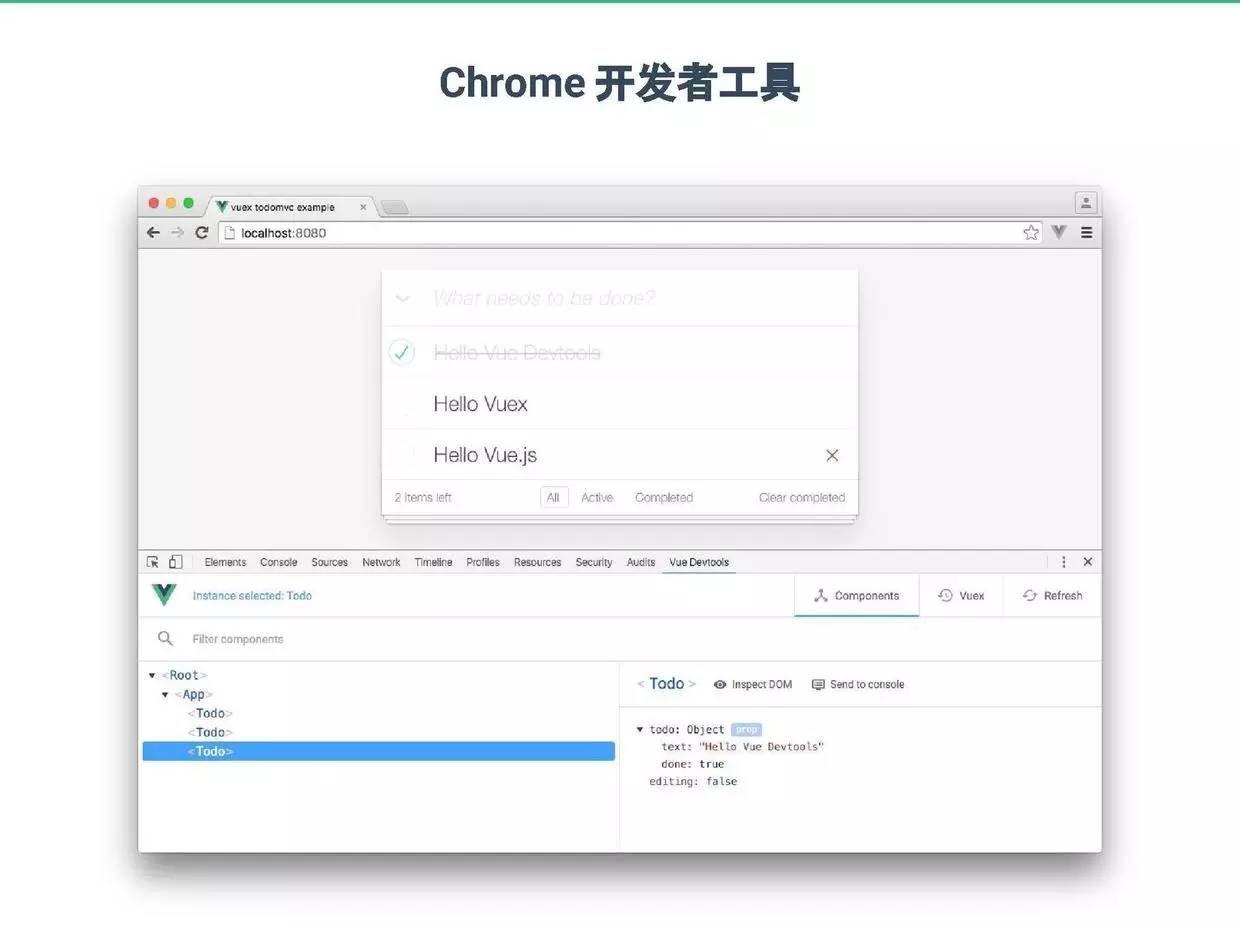This screenshot has width=1240, height=930.
Task: Uncheck the completed mark on Hello Vue Devtools
Action: (401, 352)
